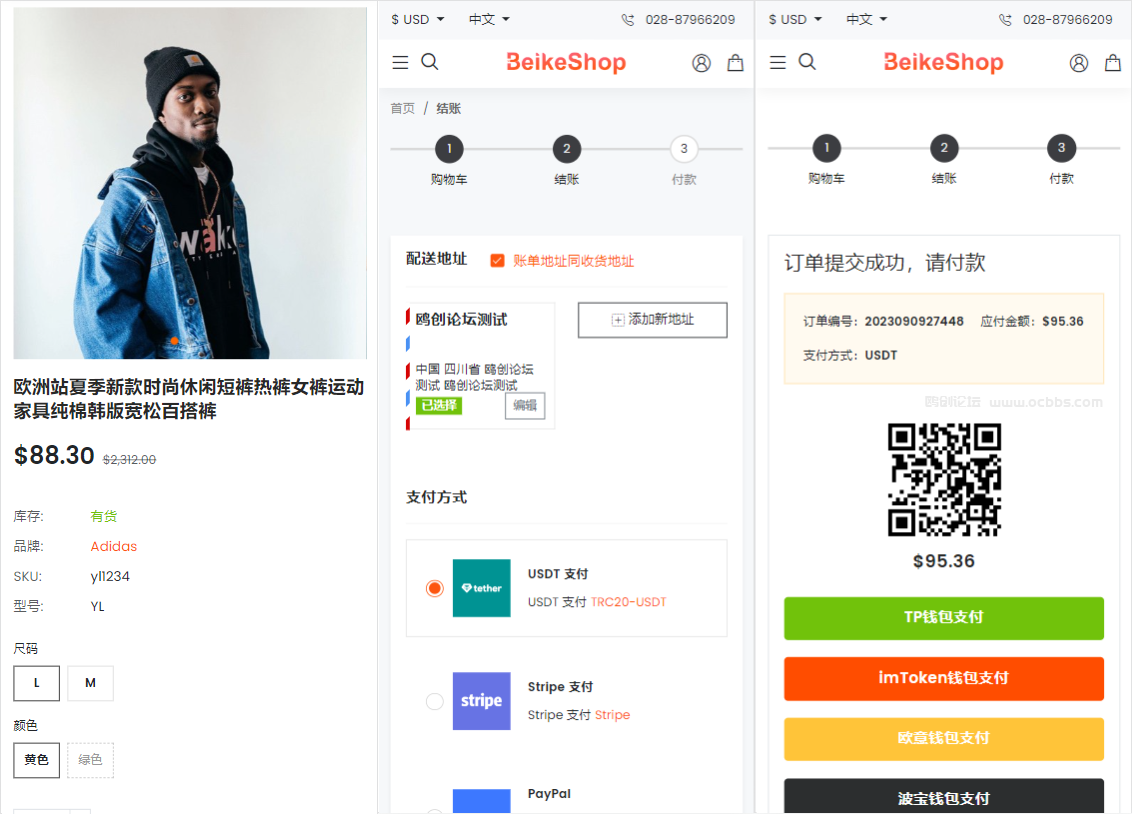Click product title 欧洲站夏季新款

pyautogui.click(x=188, y=399)
